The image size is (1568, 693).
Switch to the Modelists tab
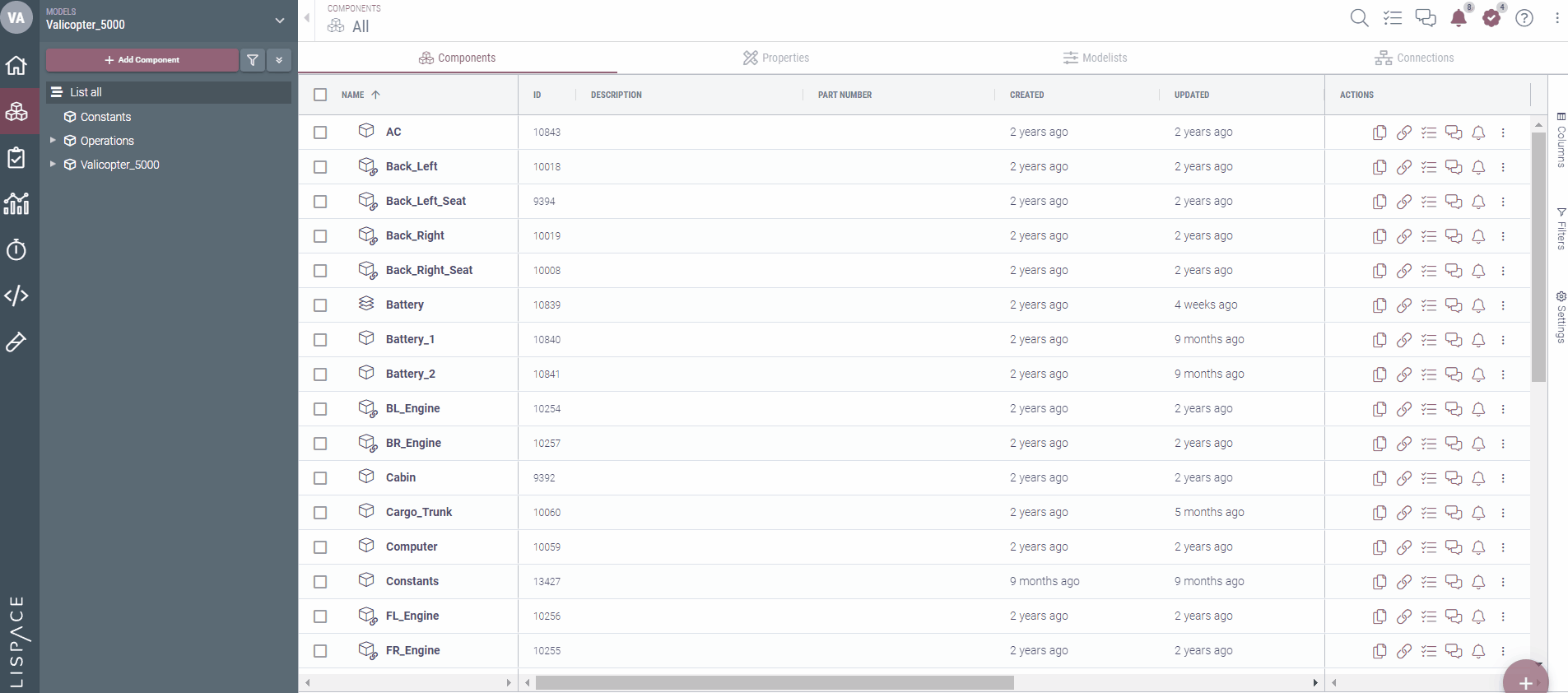1095,58
